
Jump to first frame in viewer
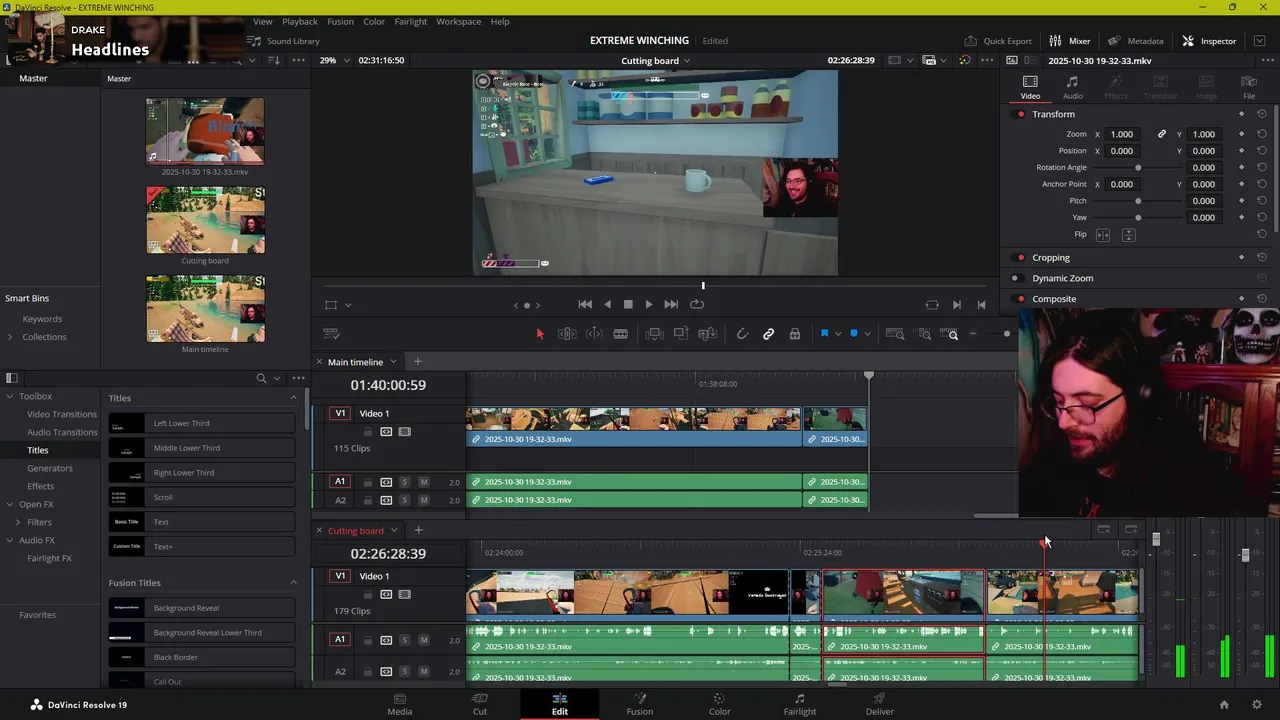(585, 304)
